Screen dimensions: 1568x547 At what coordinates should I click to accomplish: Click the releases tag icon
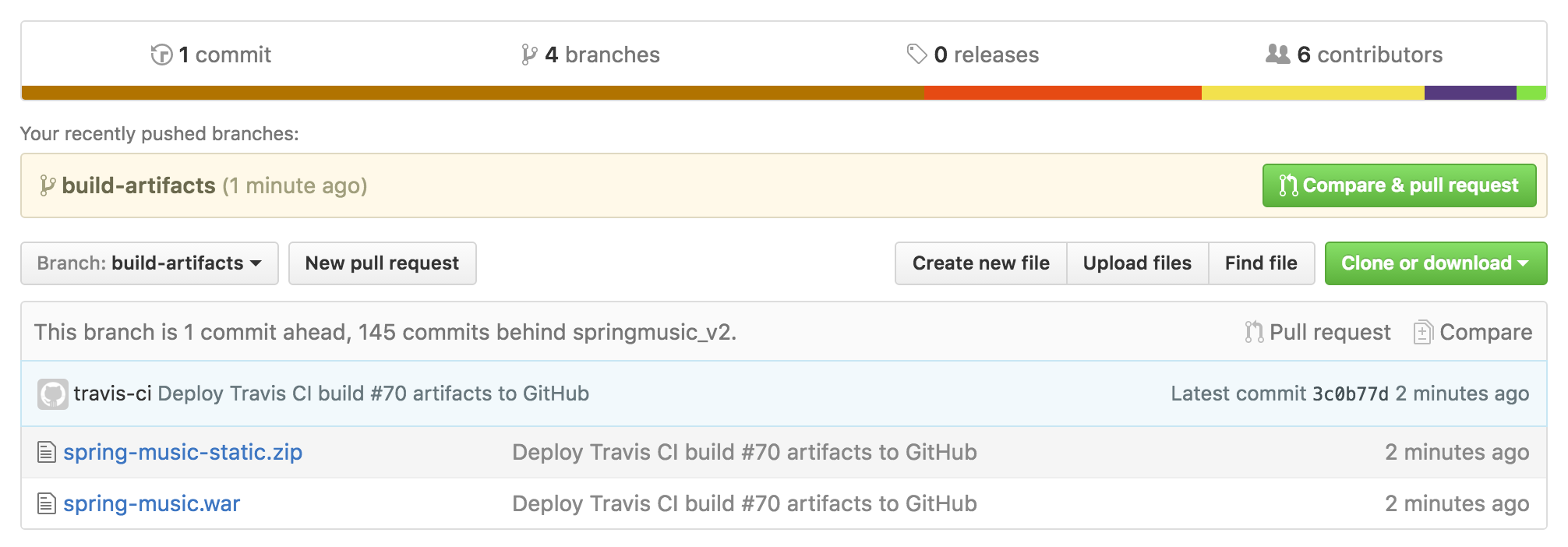point(916,54)
